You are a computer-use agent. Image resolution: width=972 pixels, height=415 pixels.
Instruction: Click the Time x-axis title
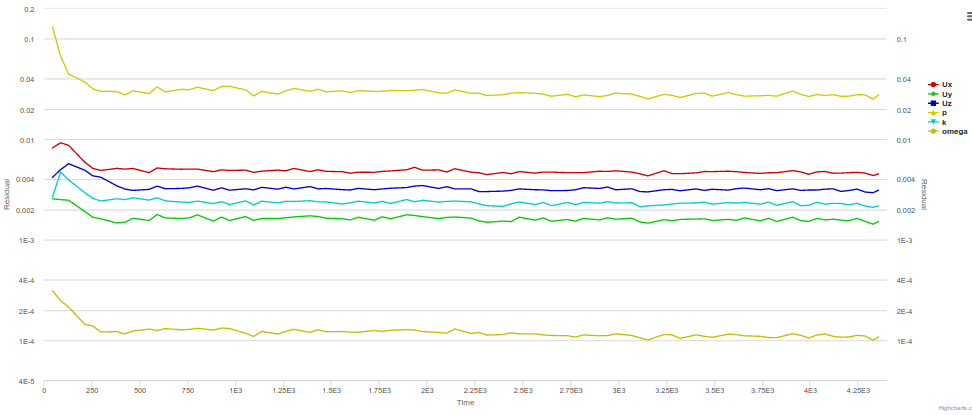pyautogui.click(x=465, y=402)
